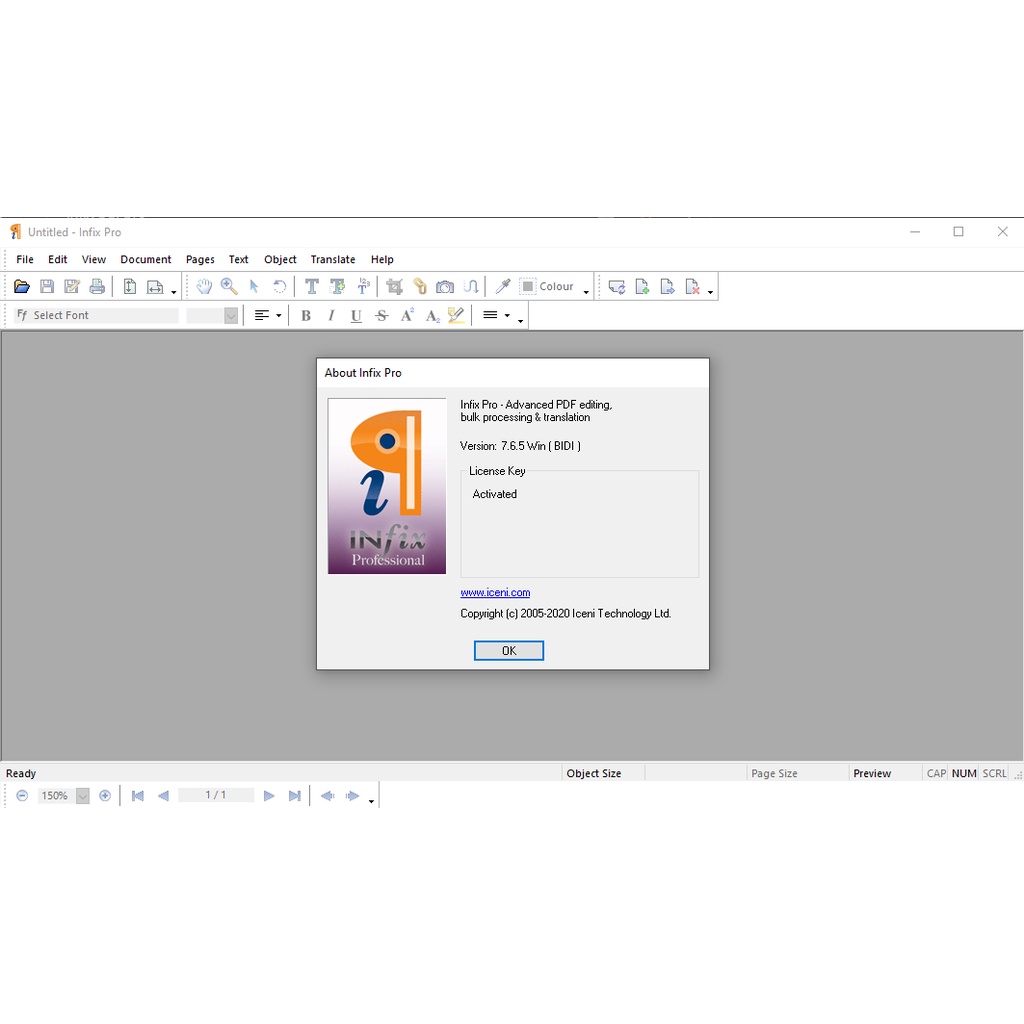Open the font size combo box
The height and width of the screenshot is (1024, 1024).
[212, 315]
